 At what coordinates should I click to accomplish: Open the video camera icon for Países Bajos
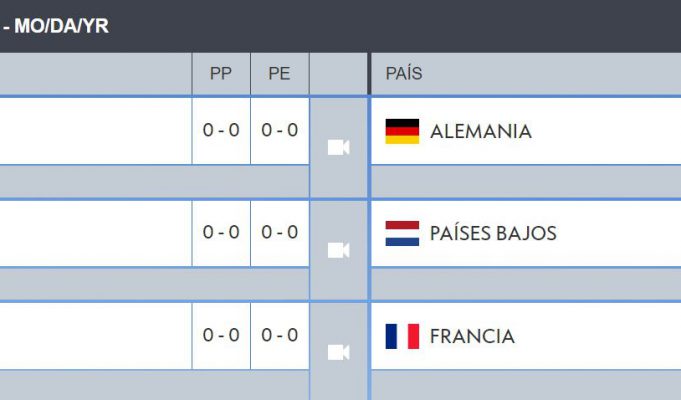click(x=338, y=250)
